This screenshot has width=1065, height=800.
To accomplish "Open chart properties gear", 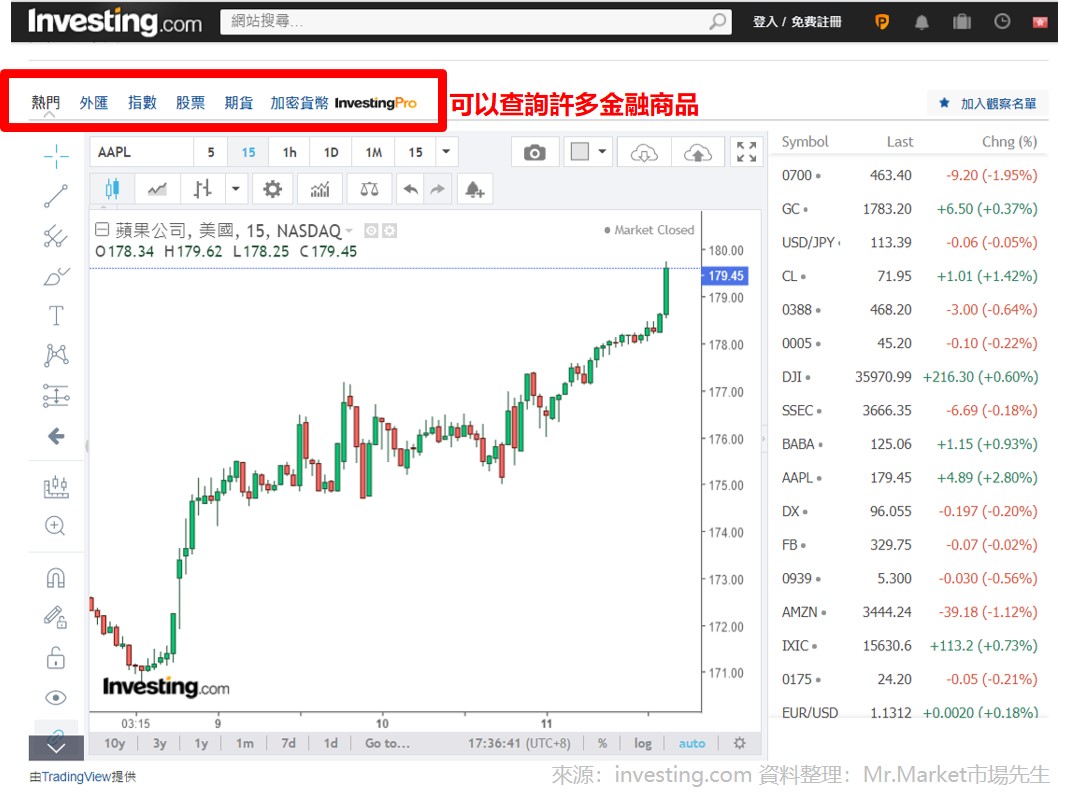I will [272, 189].
